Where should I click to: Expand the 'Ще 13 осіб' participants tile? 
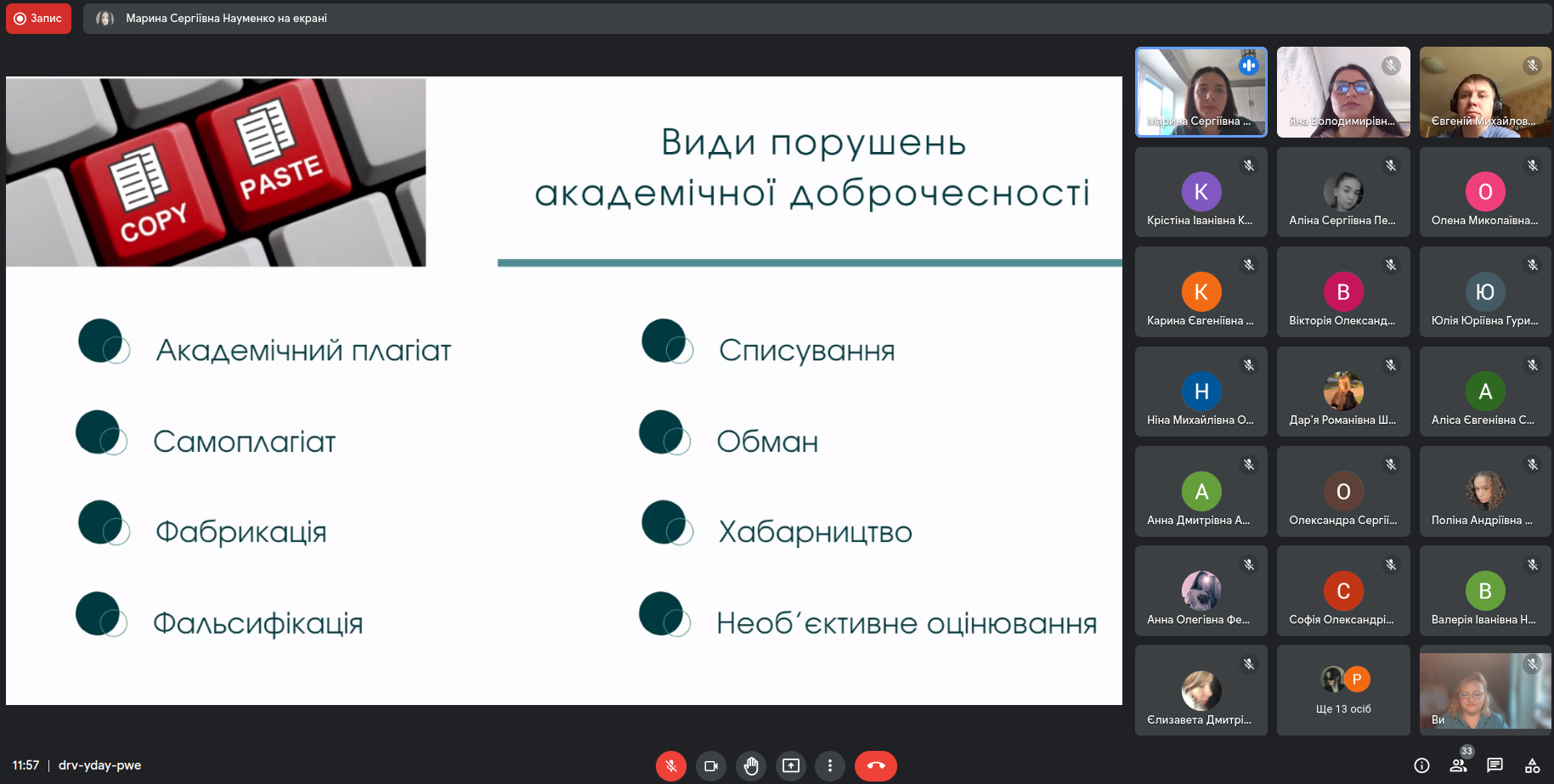(1342, 690)
